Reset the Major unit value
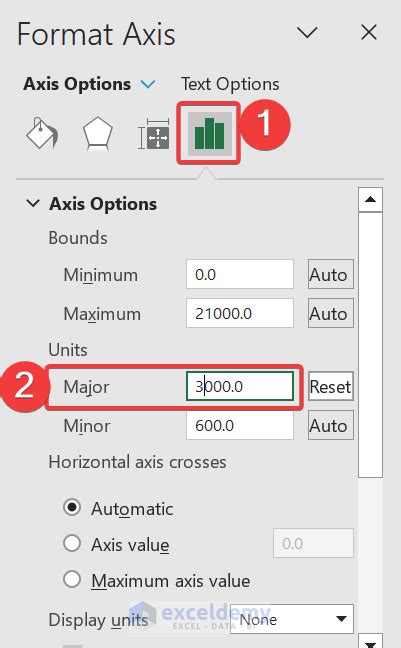 pyautogui.click(x=331, y=386)
